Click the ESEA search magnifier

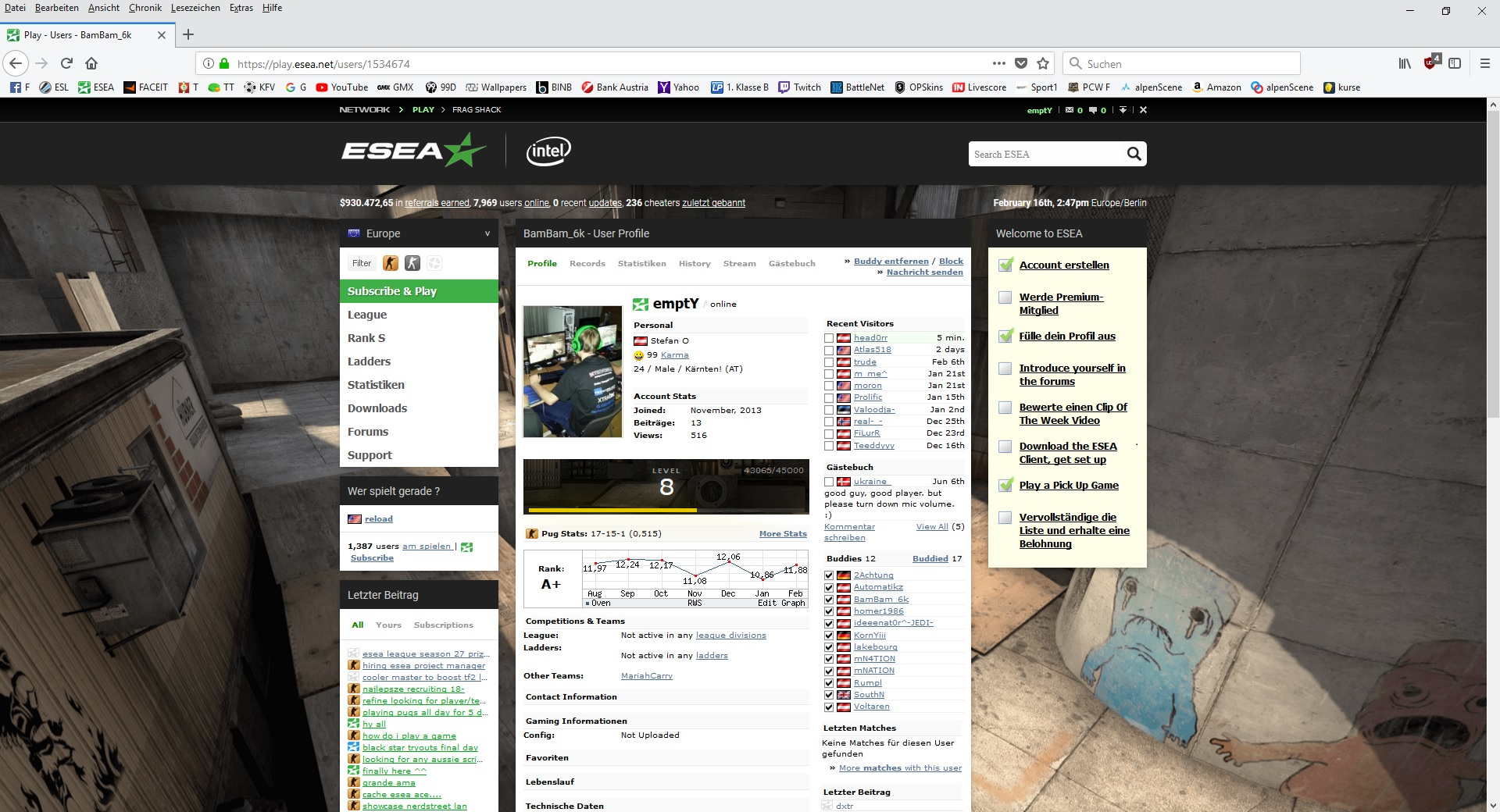click(x=1134, y=154)
